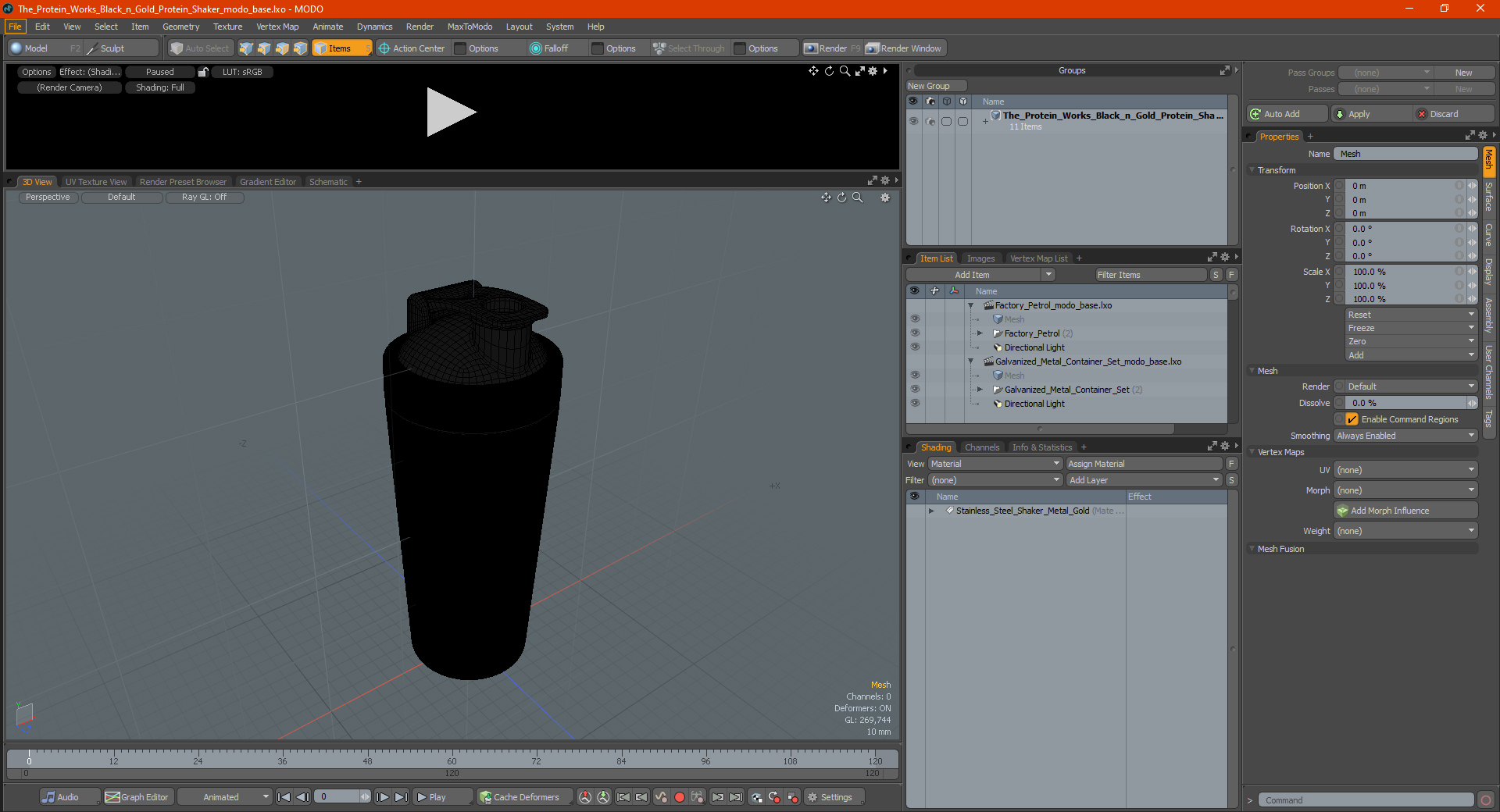Jump to next keyframe icon
The width and height of the screenshot is (1500, 812).
point(718,797)
